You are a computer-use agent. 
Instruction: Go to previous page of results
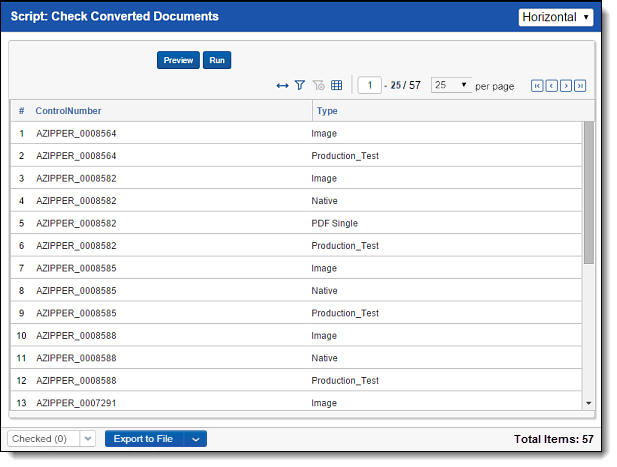tap(552, 86)
